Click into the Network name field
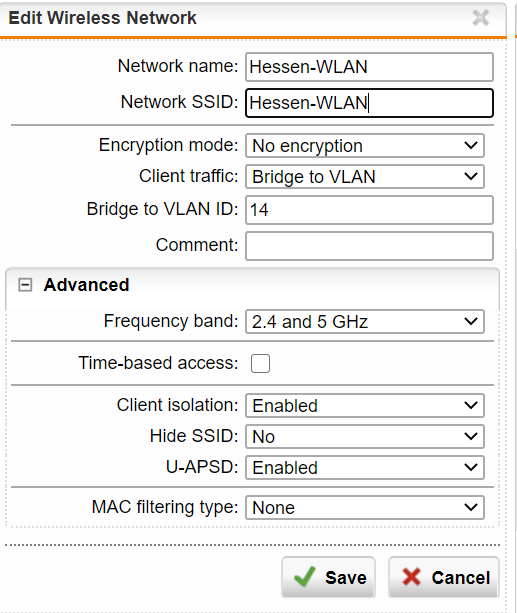 point(369,67)
